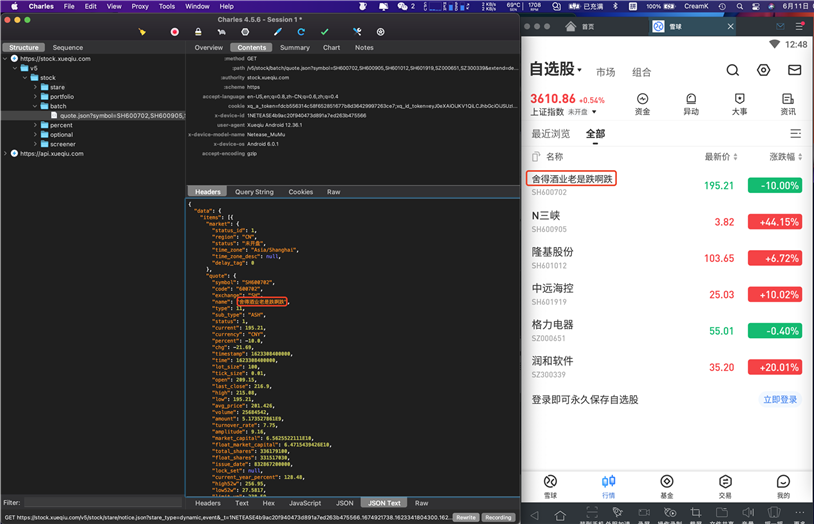Click inside the Filter input field
This screenshot has height=524, width=814.
103,502
